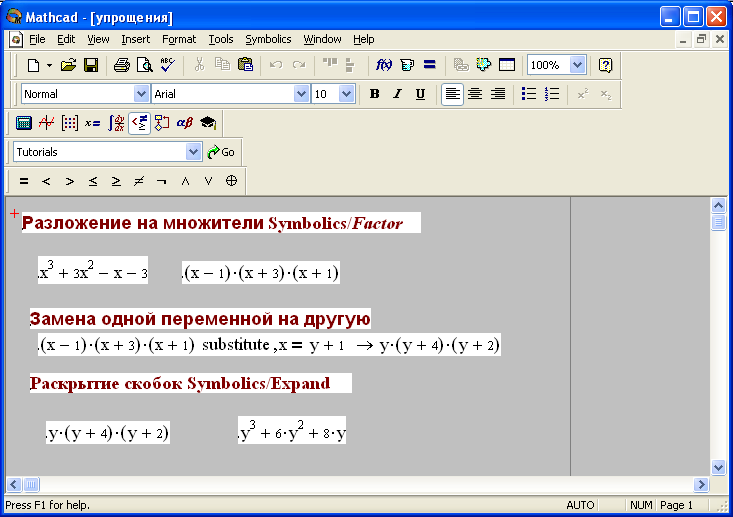The width and height of the screenshot is (733, 517).
Task: Select Center alignment button
Action: click(x=475, y=94)
